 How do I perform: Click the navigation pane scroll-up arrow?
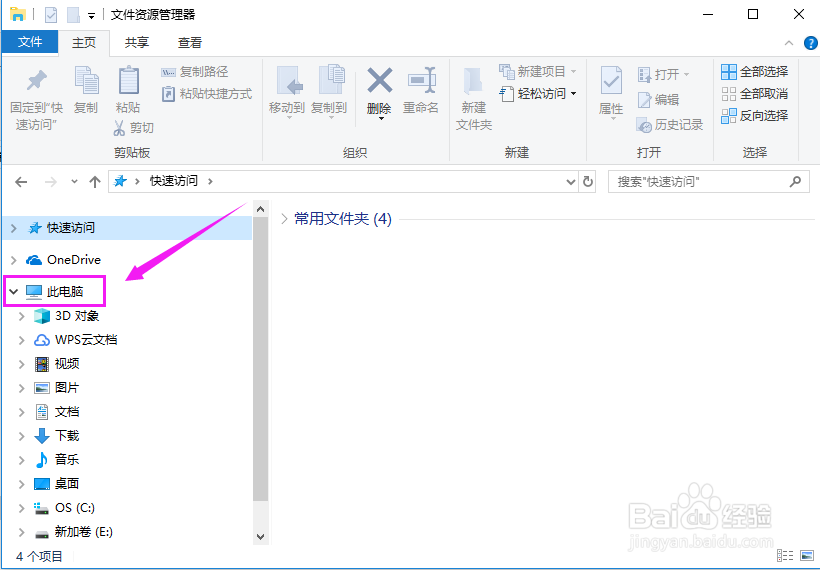point(260,209)
